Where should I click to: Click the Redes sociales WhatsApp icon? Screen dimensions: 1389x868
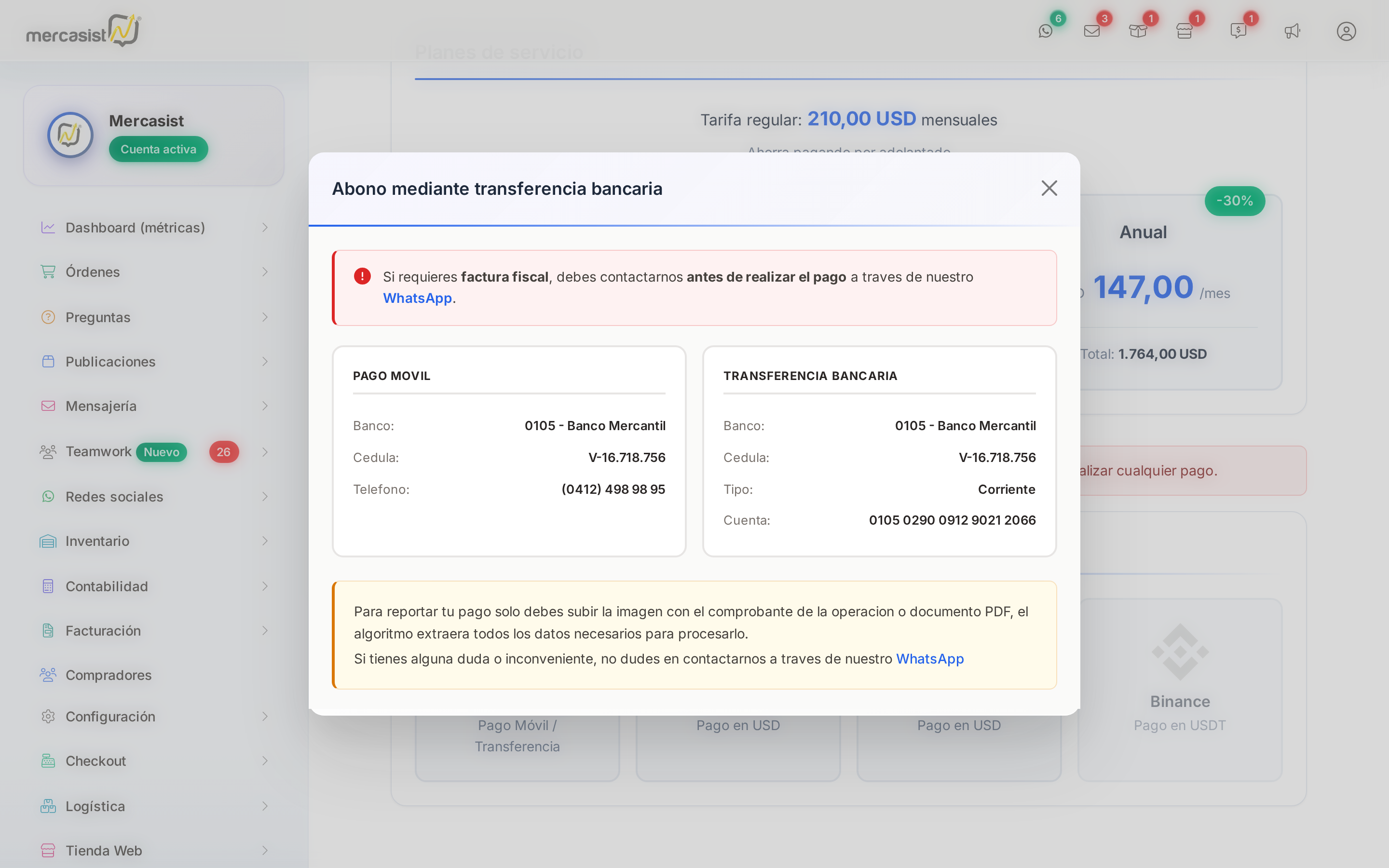pyautogui.click(x=48, y=496)
